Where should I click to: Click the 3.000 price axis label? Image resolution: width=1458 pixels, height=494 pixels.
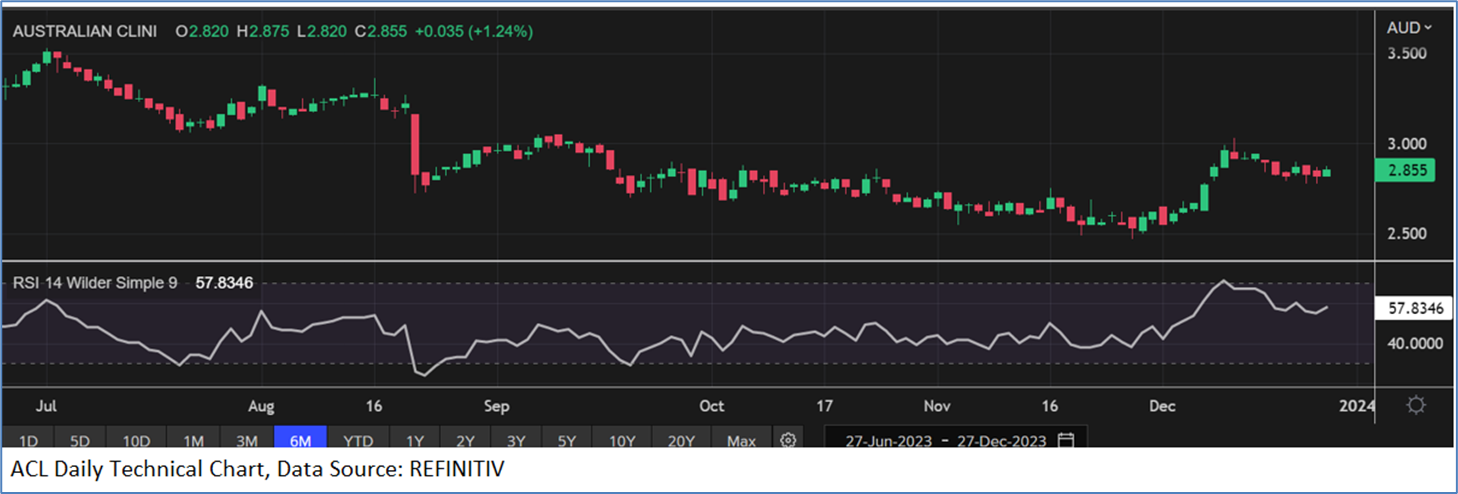[x=1406, y=144]
